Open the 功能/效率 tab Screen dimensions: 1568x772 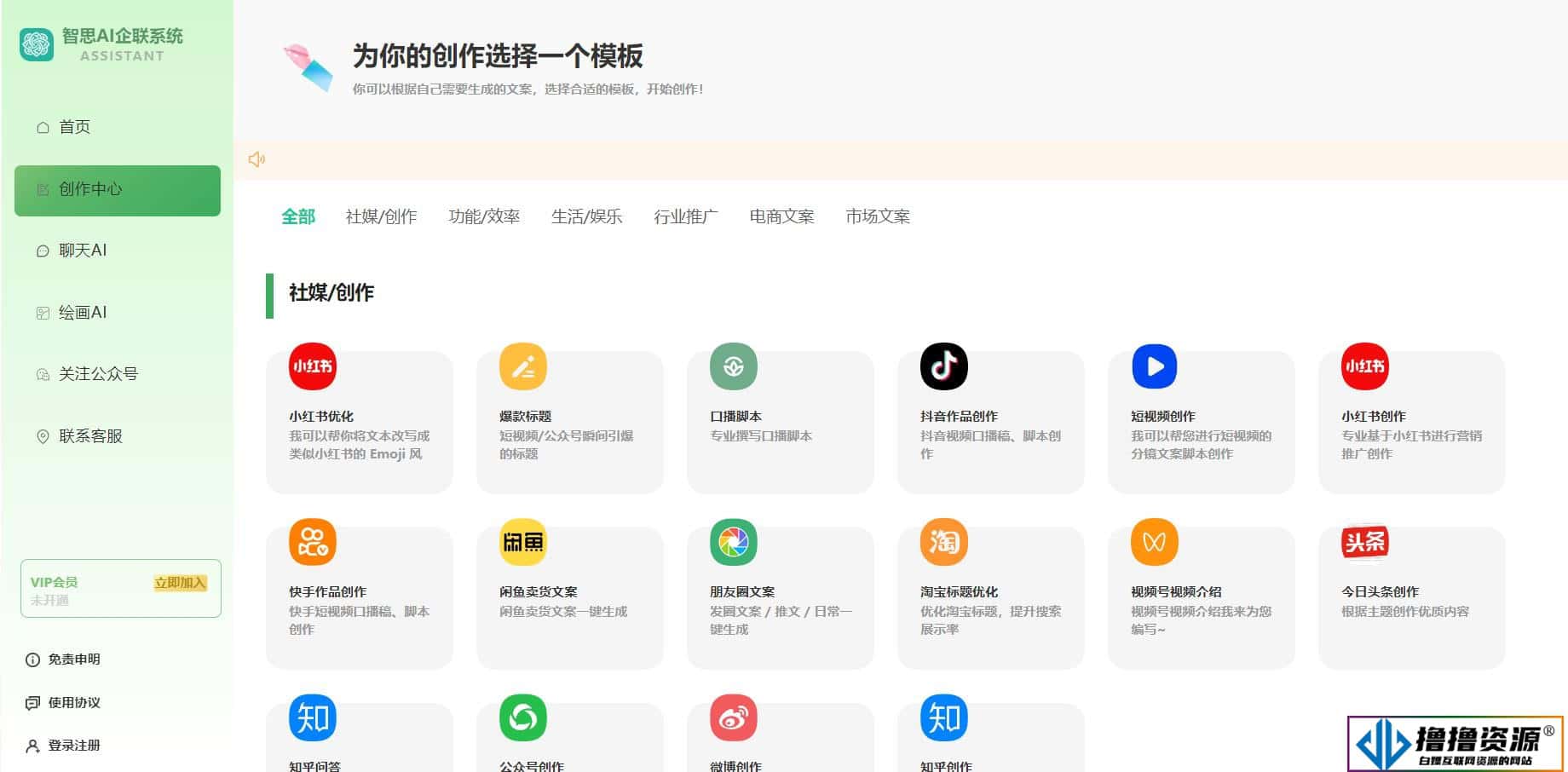click(484, 216)
